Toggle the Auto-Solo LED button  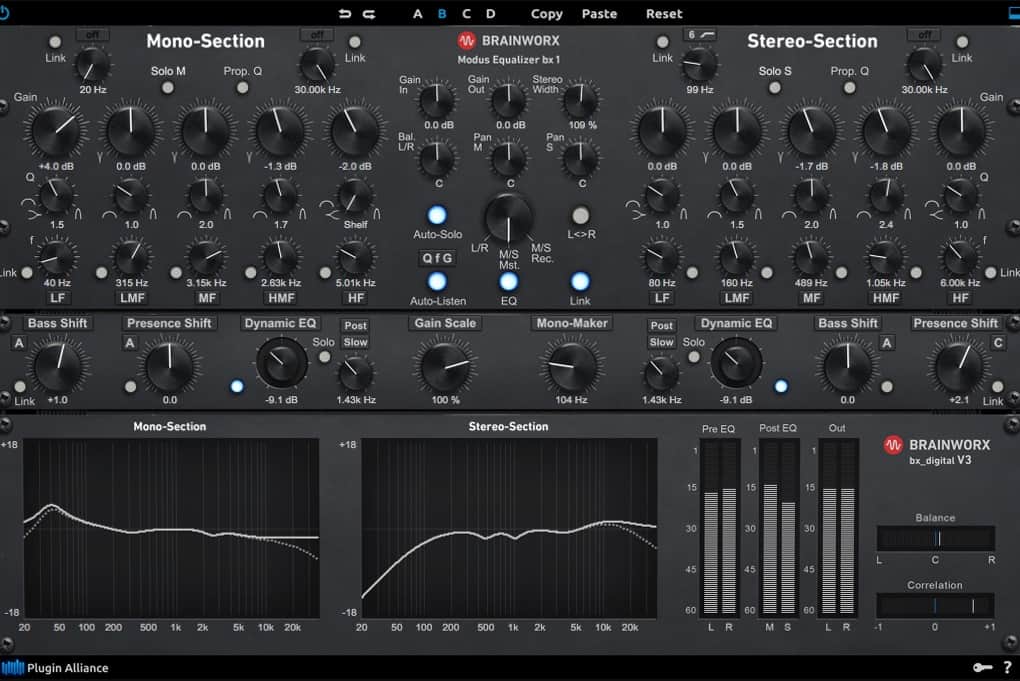click(437, 215)
